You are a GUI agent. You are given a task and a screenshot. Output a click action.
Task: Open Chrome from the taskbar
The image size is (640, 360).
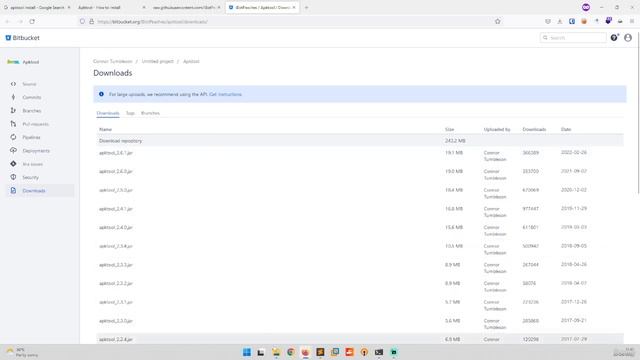[291, 352]
